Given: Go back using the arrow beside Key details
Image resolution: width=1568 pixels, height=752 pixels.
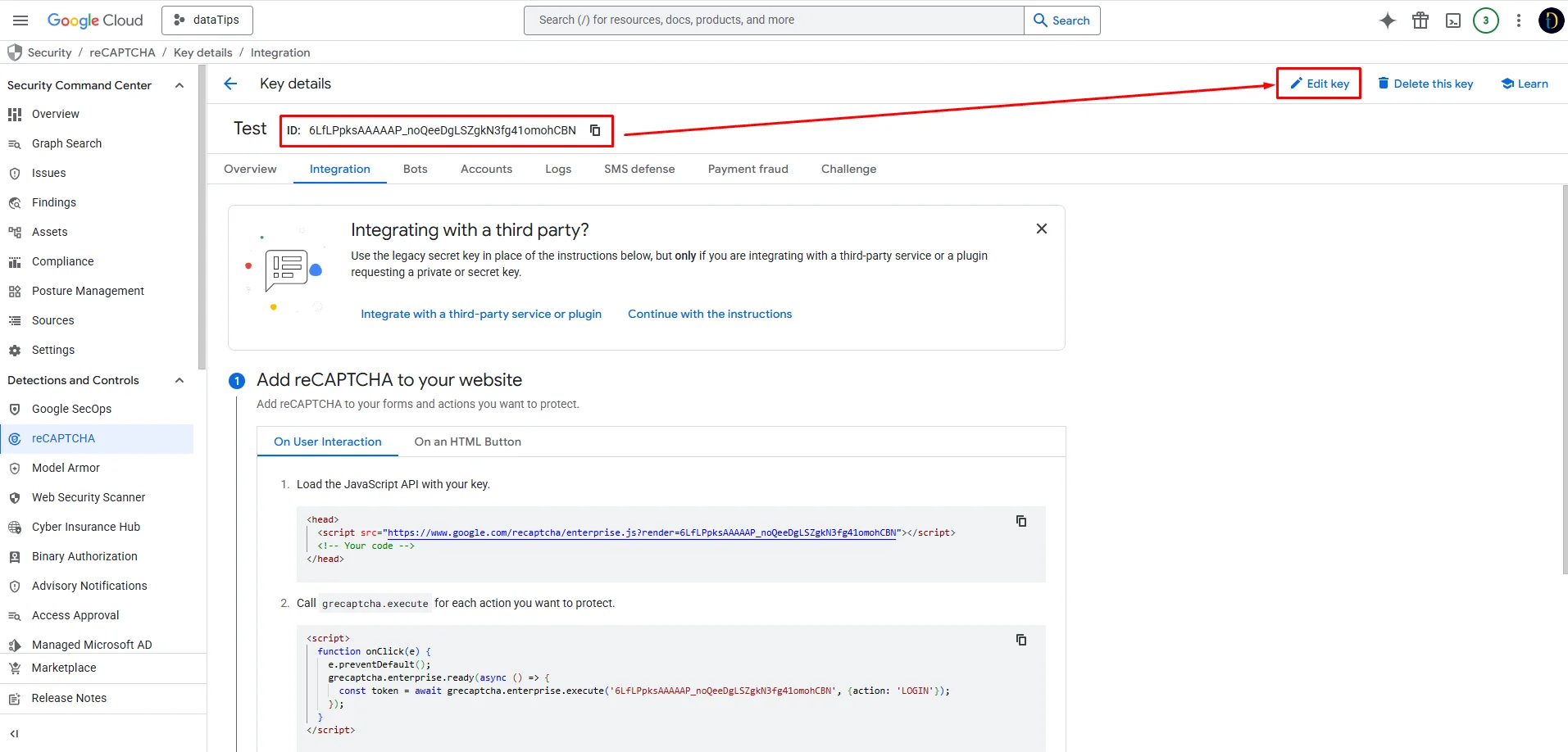Looking at the screenshot, I should tap(230, 84).
